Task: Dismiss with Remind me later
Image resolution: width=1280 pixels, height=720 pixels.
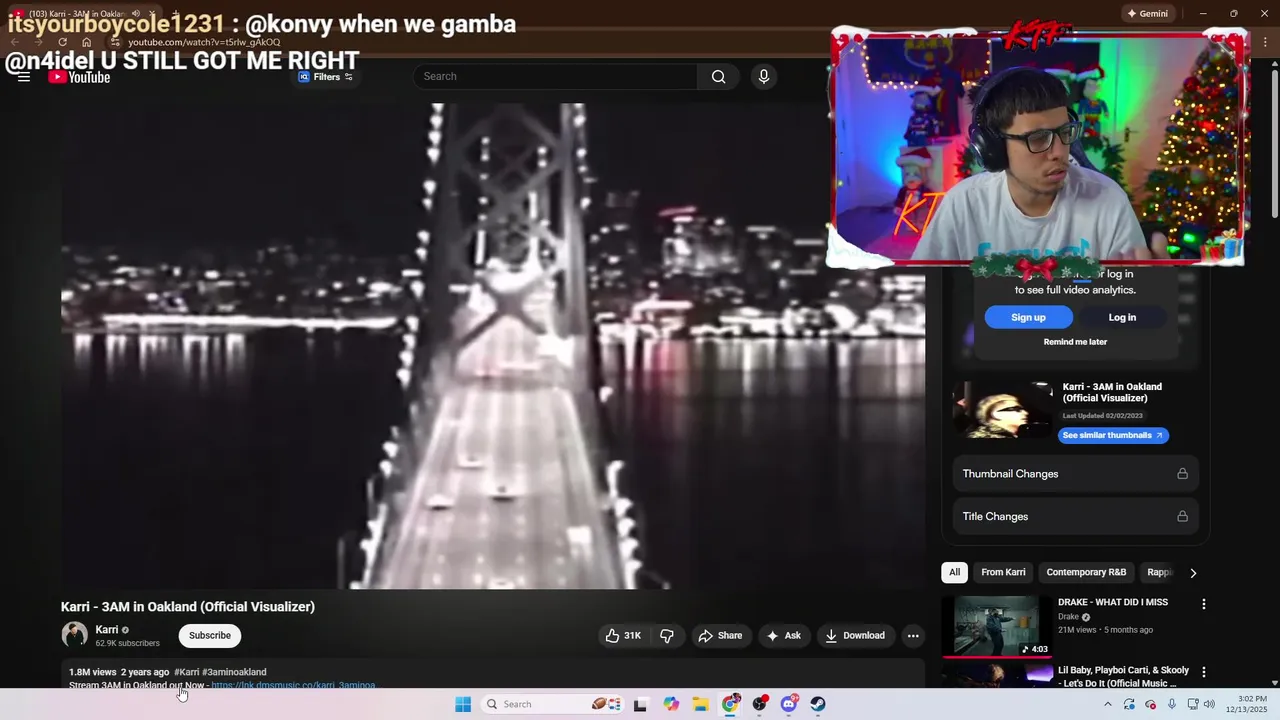Action: pos(1075,342)
